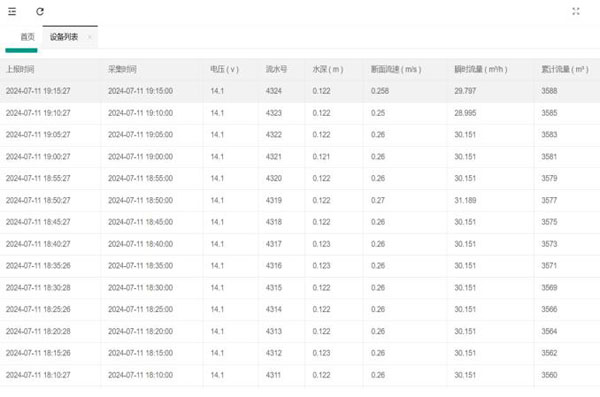Select the row with serial number 4324
Image resolution: width=600 pixels, height=397 pixels.
[x=300, y=91]
